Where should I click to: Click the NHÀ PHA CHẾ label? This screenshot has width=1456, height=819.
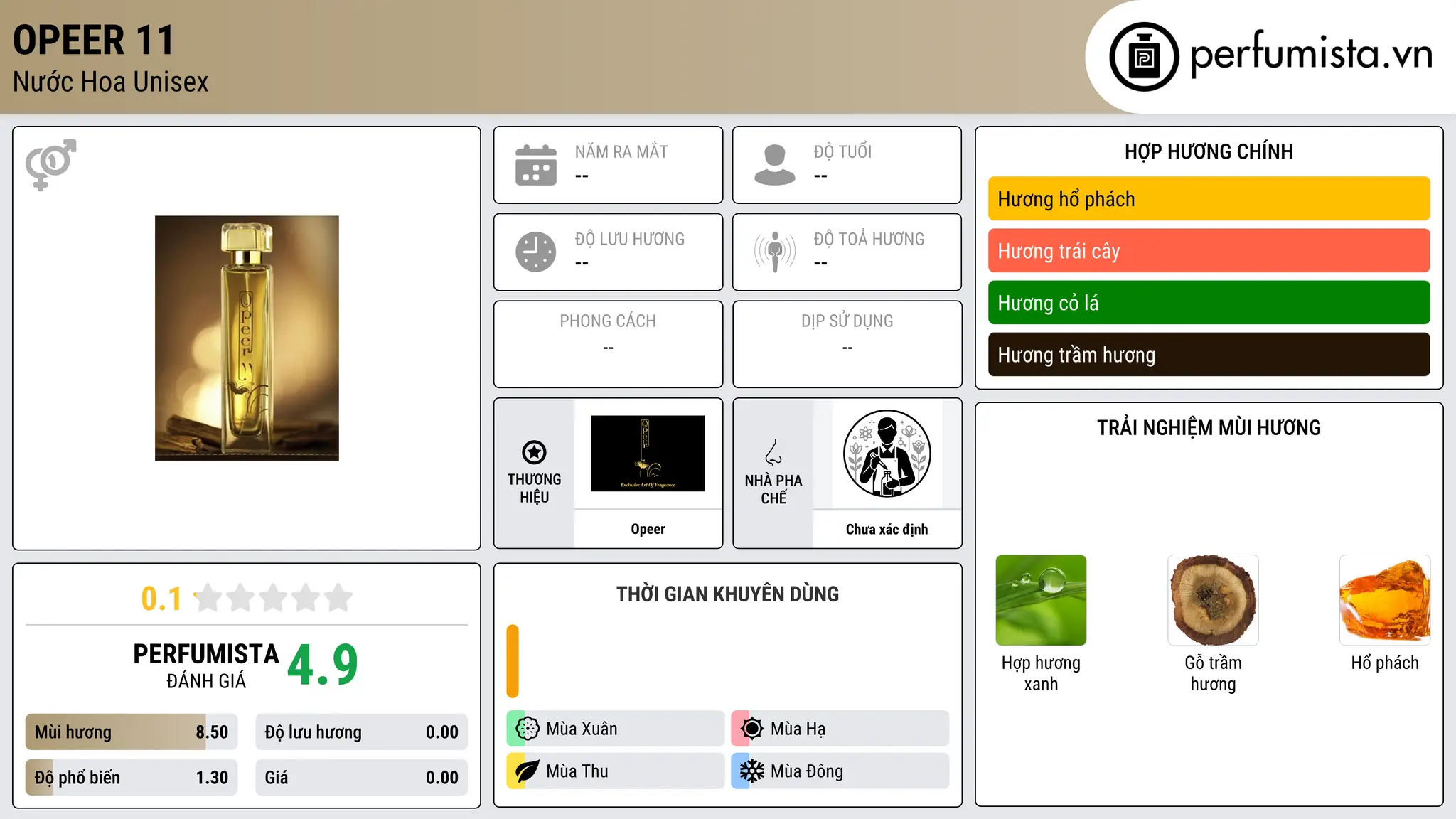(773, 489)
